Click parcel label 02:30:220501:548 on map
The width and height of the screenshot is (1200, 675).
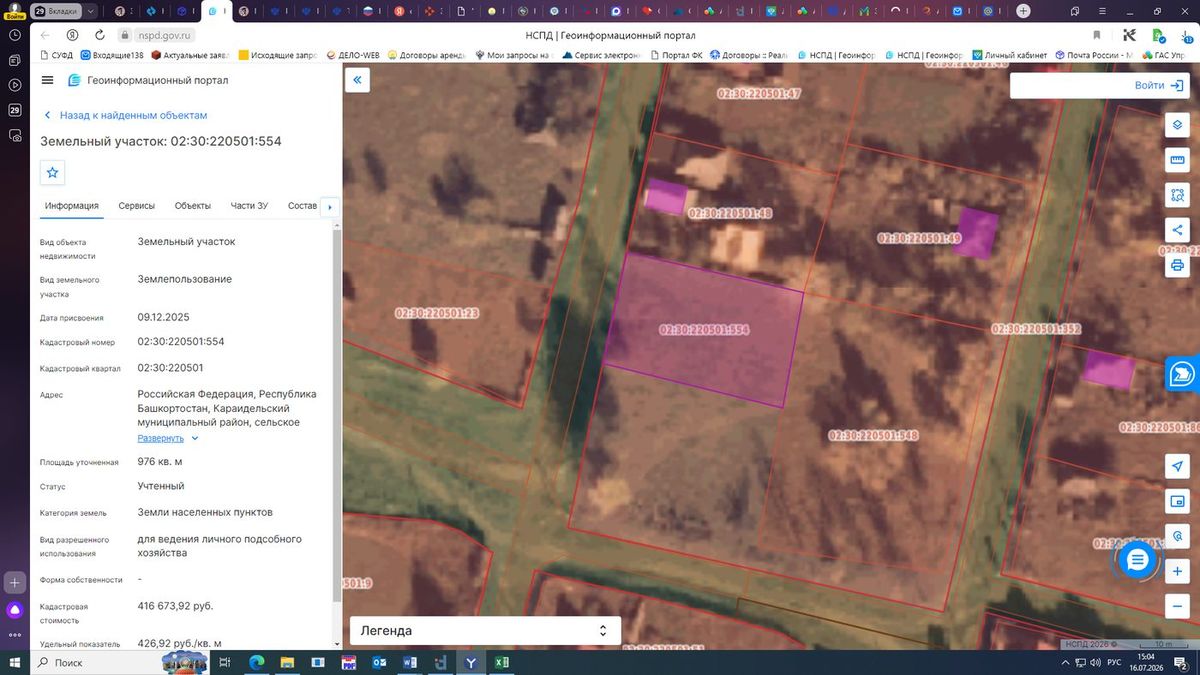pos(874,435)
